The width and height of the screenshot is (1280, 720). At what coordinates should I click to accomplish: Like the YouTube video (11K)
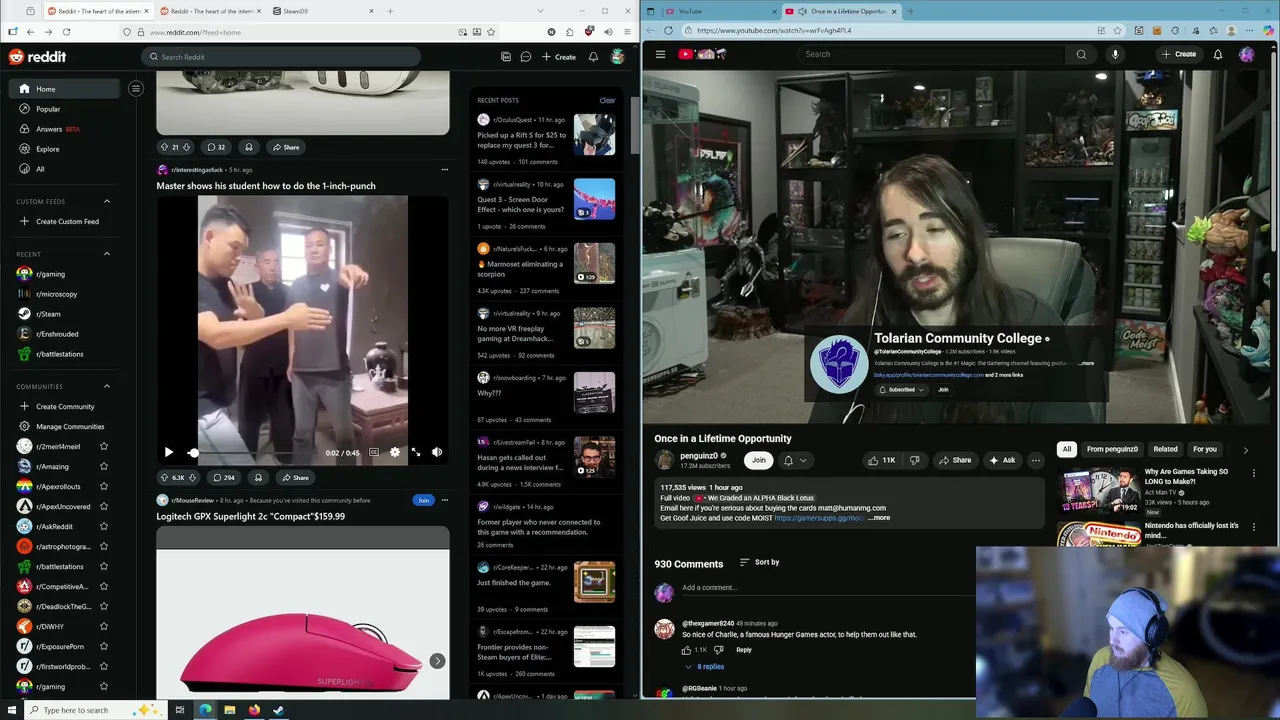pyautogui.click(x=881, y=460)
